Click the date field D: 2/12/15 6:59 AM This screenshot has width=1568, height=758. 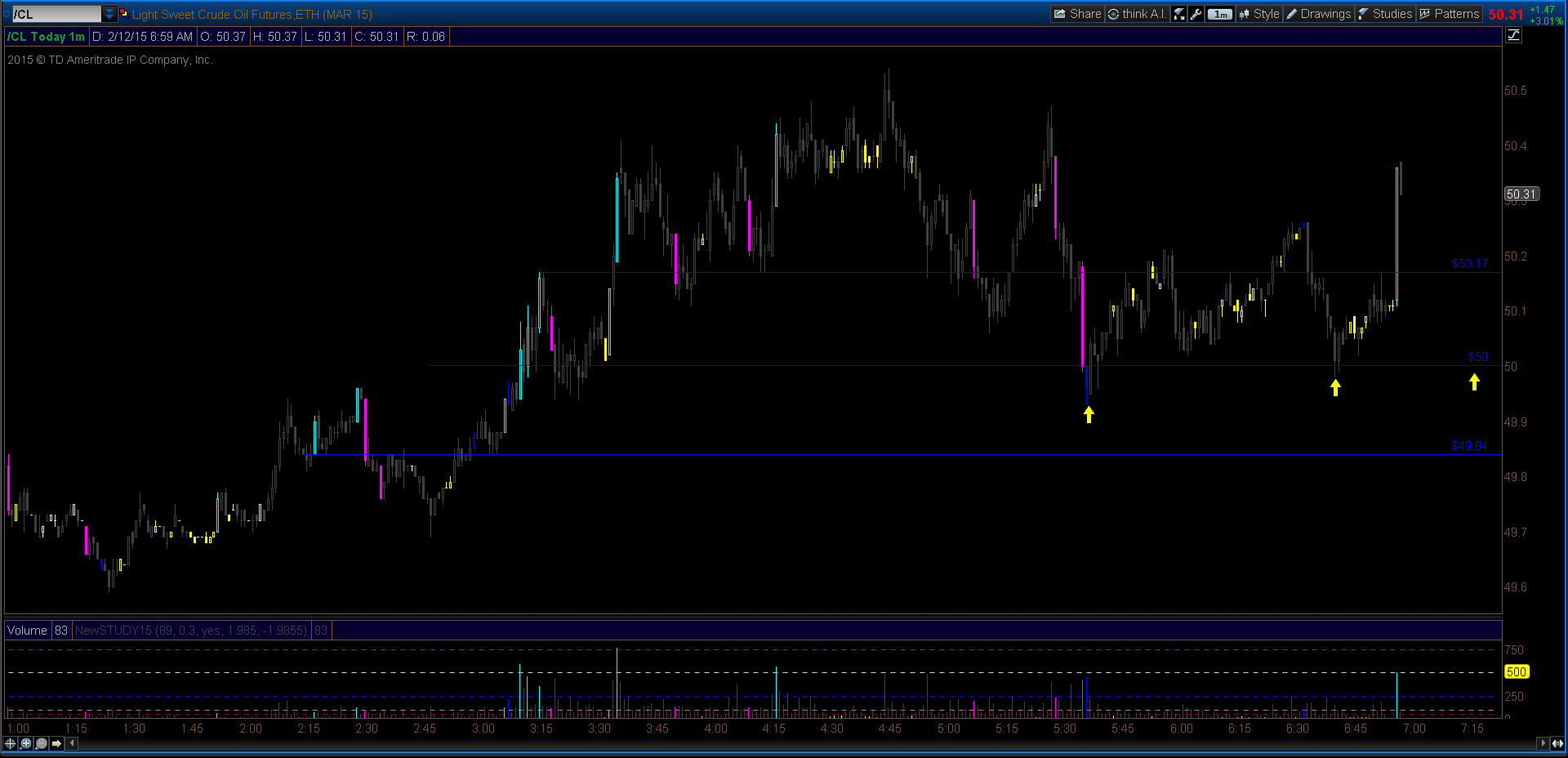pos(142,37)
